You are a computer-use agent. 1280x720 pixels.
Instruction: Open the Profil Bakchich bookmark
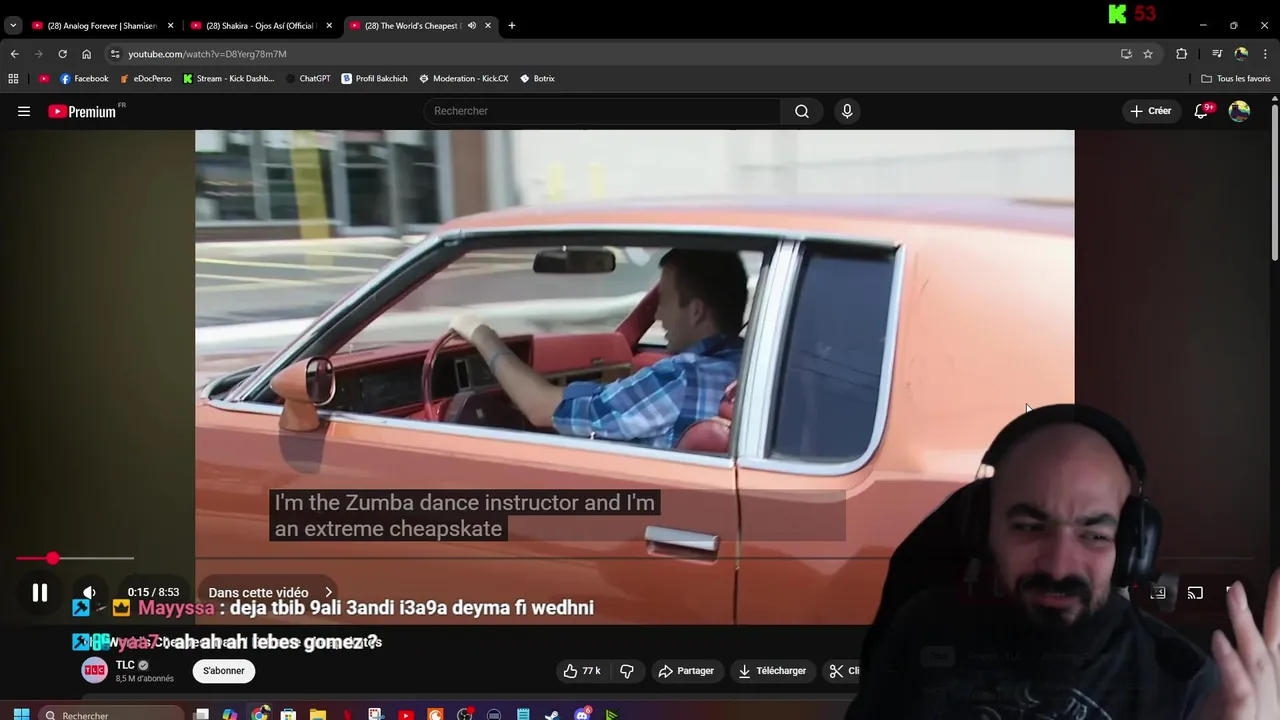pyautogui.click(x=375, y=78)
